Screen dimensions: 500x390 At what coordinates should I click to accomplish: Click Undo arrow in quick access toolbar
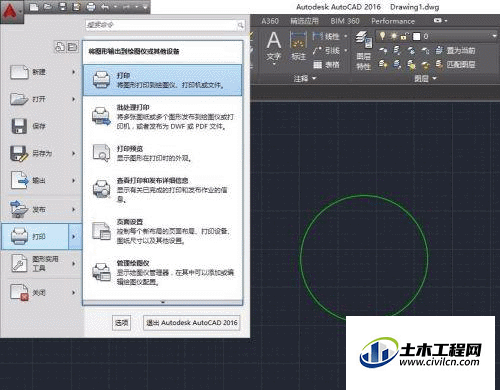pyautogui.click(x=105, y=7)
